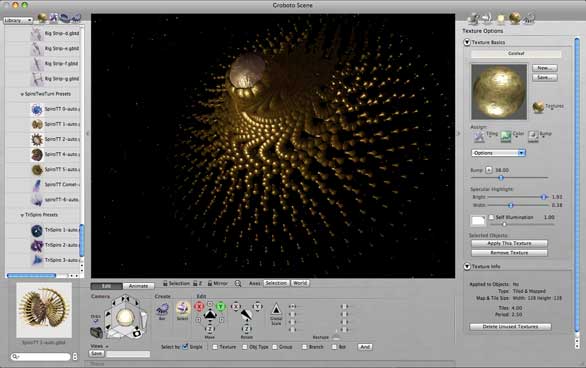Open the Views dropdown arrow
Viewport: 586px width, 368px height.
(x=107, y=346)
